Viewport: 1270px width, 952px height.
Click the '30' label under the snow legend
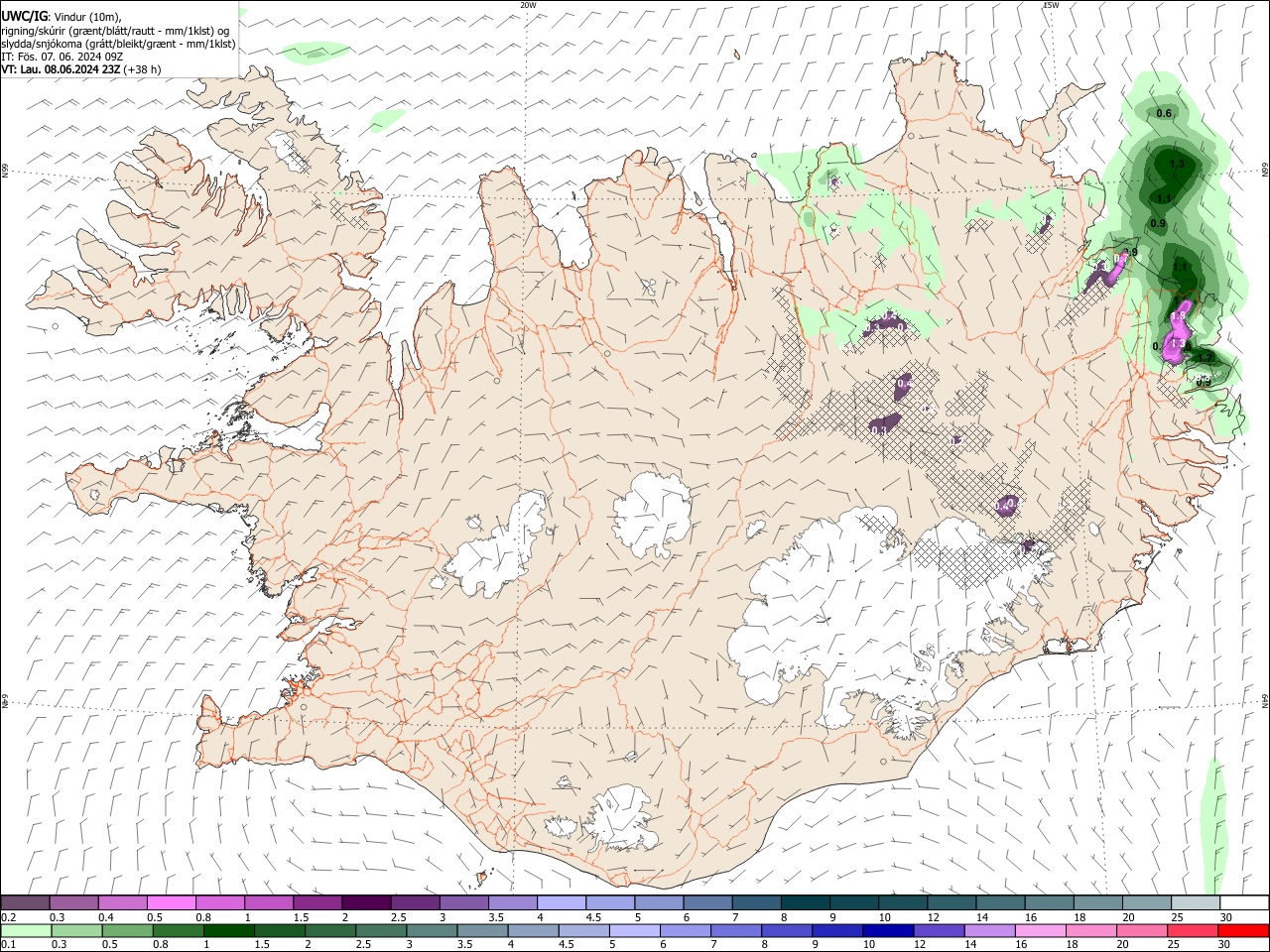pyautogui.click(x=1226, y=917)
